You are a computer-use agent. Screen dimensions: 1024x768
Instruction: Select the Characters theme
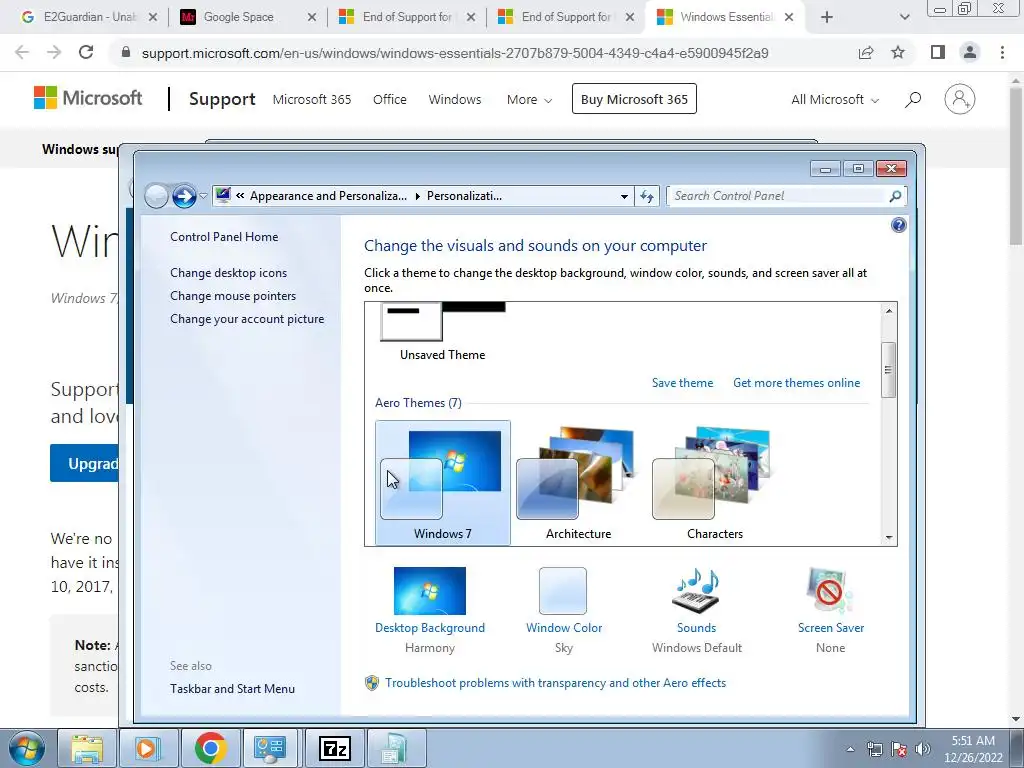[714, 483]
